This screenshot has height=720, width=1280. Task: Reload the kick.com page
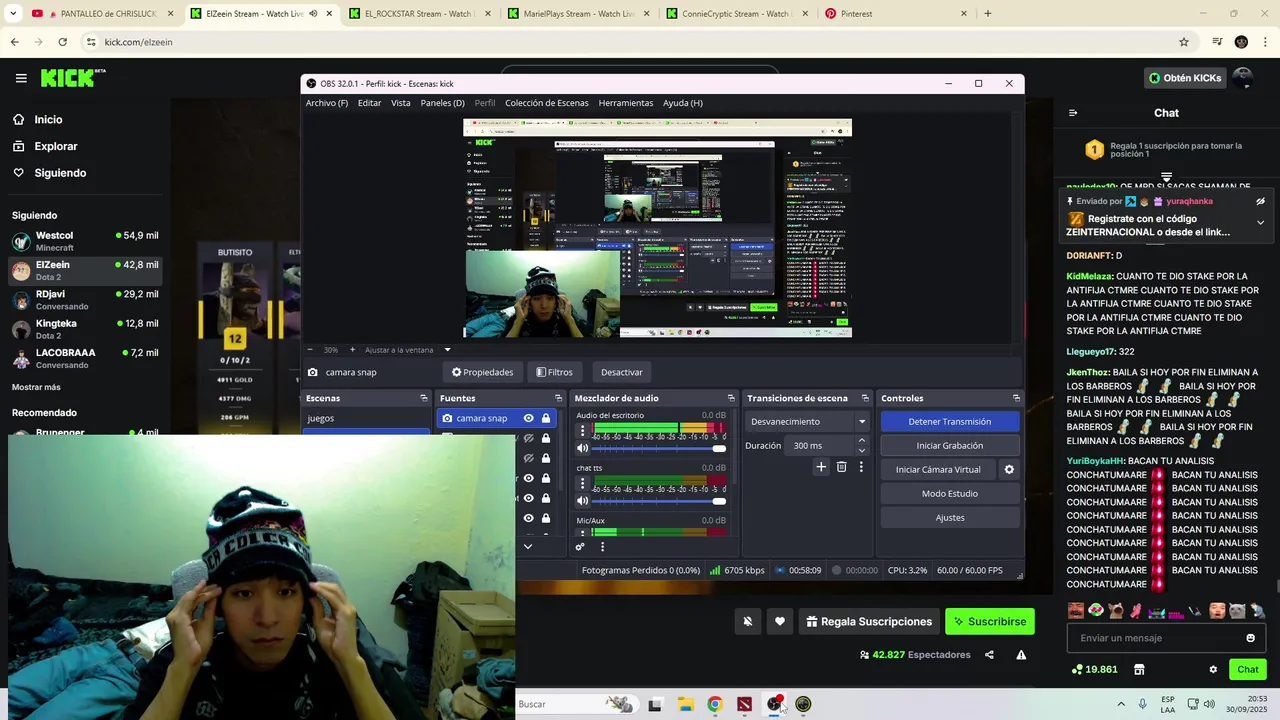click(62, 42)
